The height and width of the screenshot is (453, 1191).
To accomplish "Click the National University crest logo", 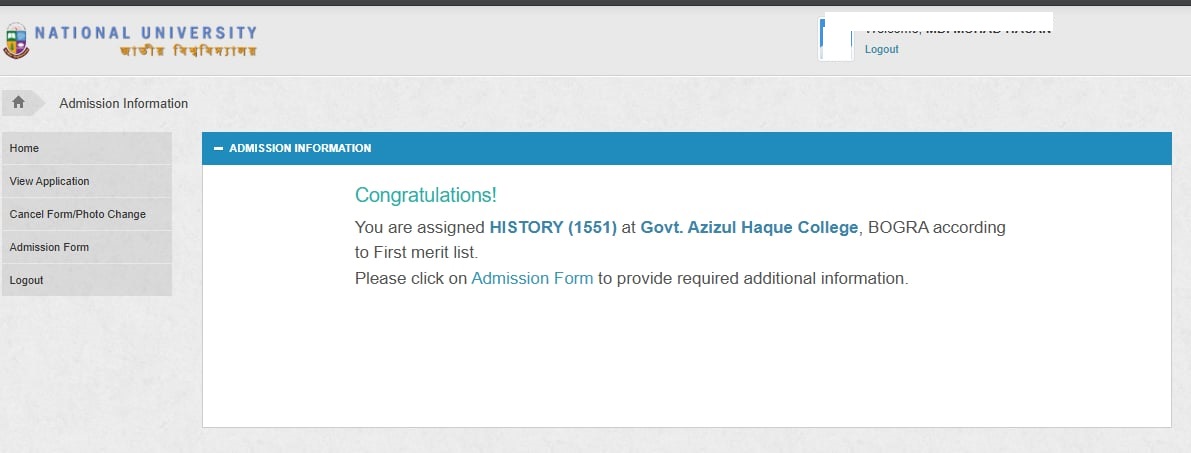I will tap(16, 41).
